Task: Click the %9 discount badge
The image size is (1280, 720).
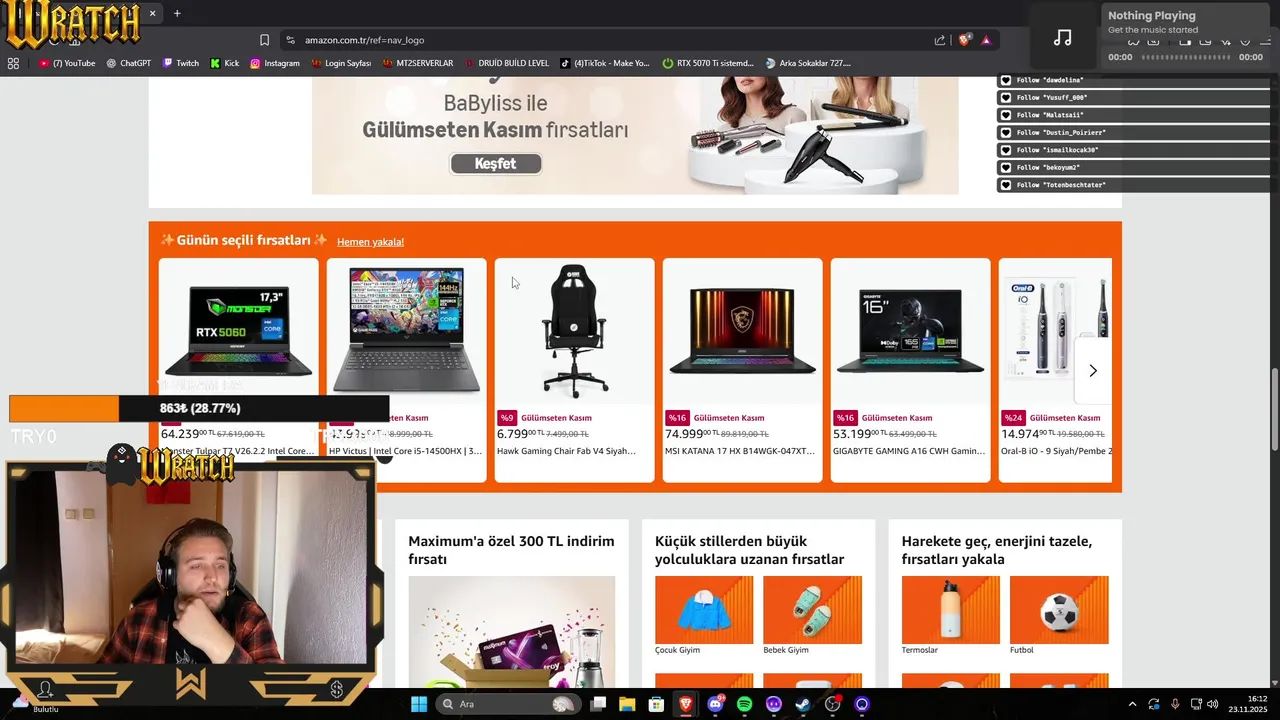Action: (x=507, y=418)
